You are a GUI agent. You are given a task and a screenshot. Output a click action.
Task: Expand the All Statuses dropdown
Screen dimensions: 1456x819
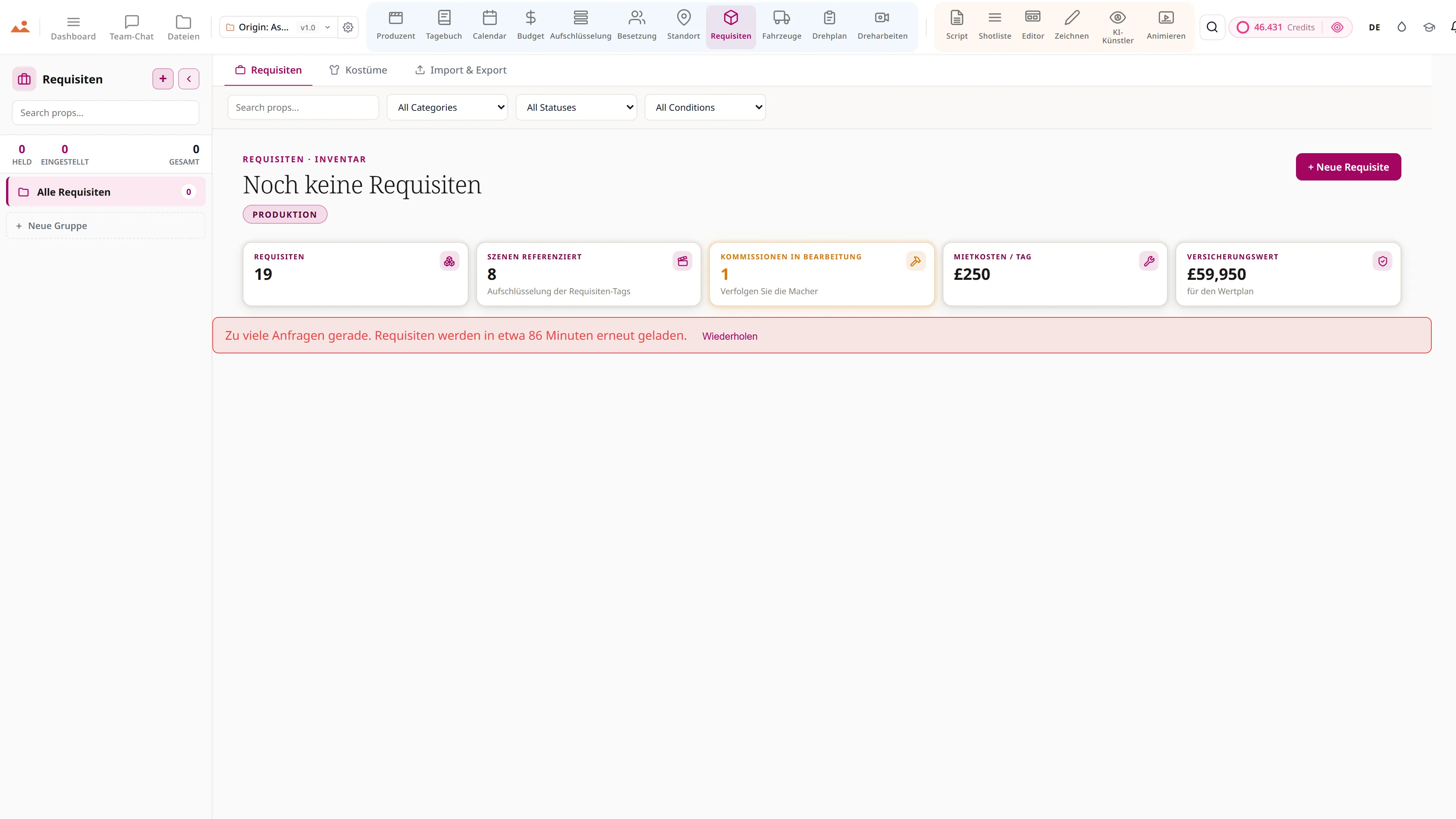(x=576, y=107)
